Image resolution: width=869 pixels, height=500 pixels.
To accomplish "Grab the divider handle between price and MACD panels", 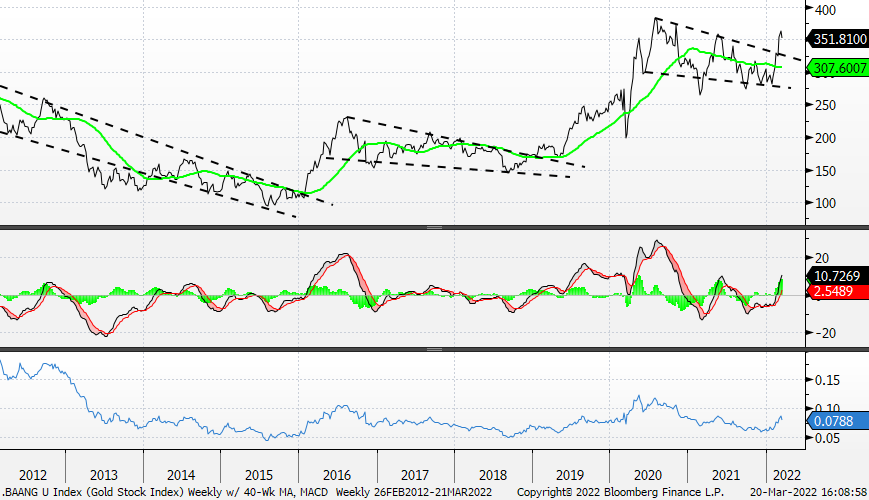I will (x=434, y=227).
